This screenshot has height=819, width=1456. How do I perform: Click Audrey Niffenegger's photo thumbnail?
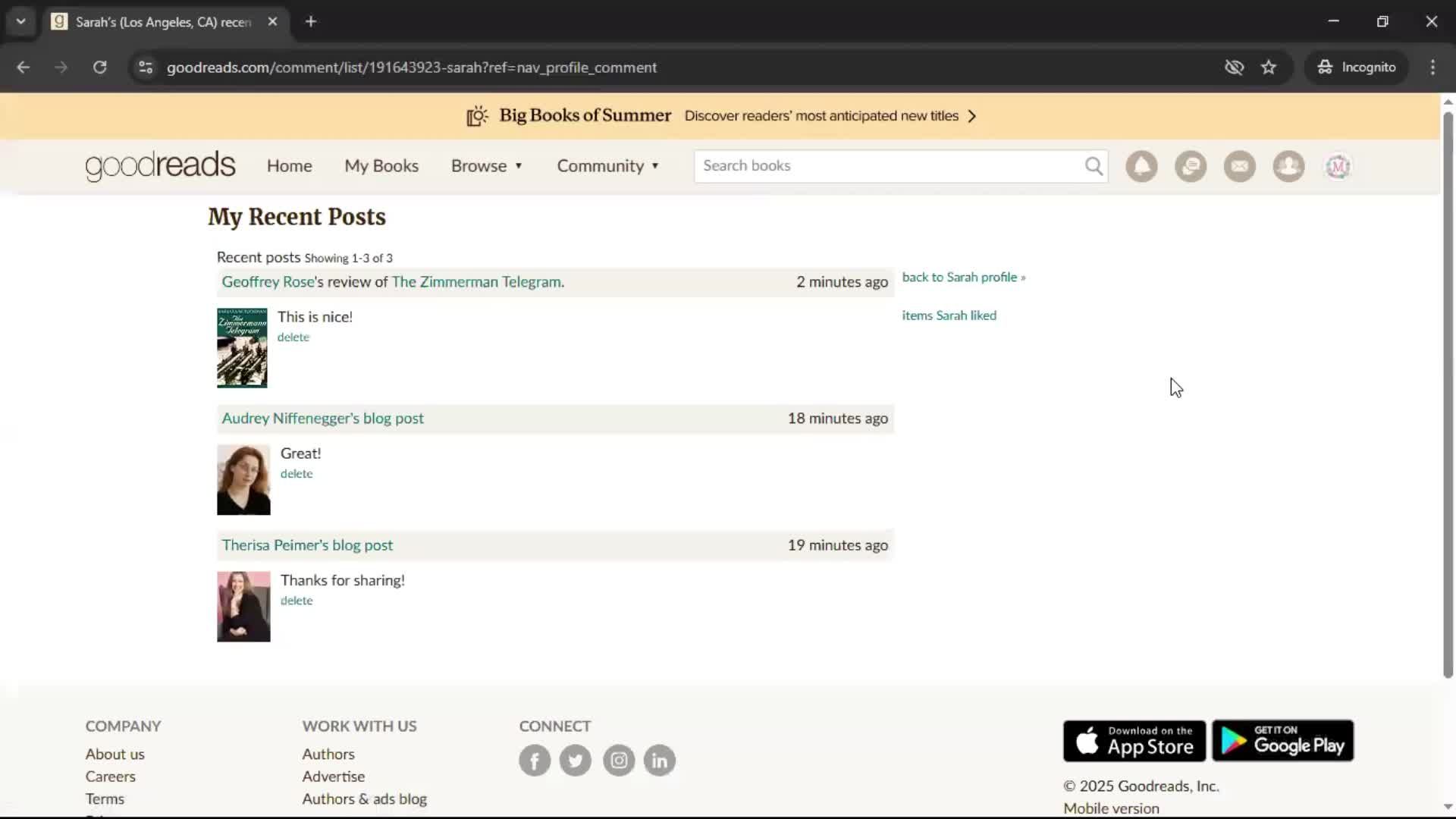[243, 479]
